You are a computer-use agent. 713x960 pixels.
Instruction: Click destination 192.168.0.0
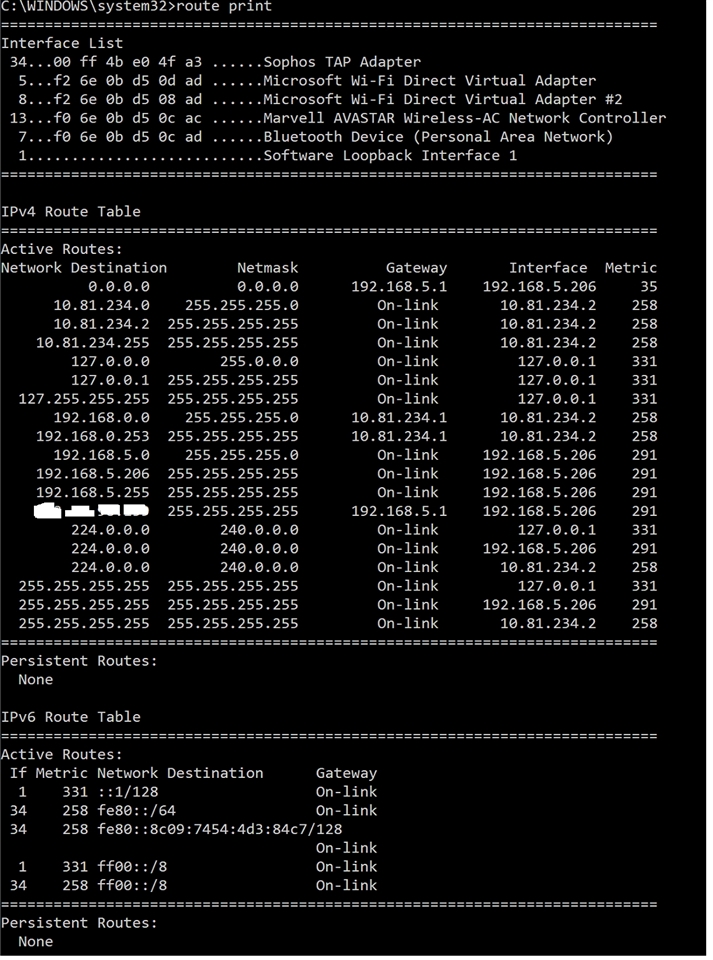point(102,418)
